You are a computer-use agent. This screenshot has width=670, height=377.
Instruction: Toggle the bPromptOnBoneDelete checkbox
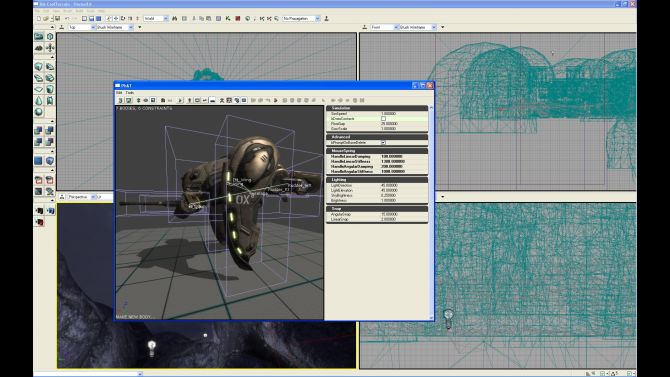click(x=383, y=142)
